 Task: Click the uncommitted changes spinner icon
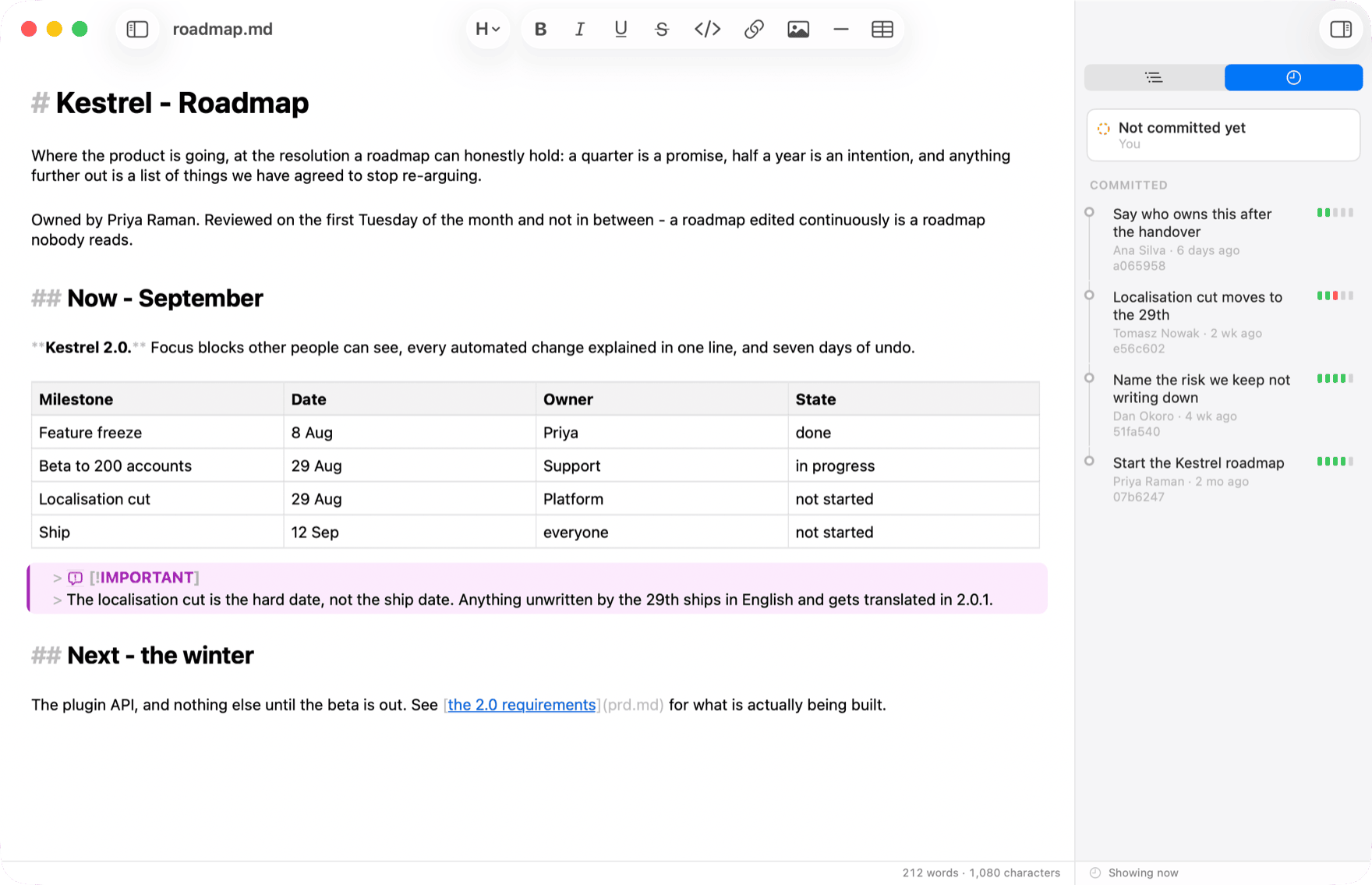[1104, 129]
